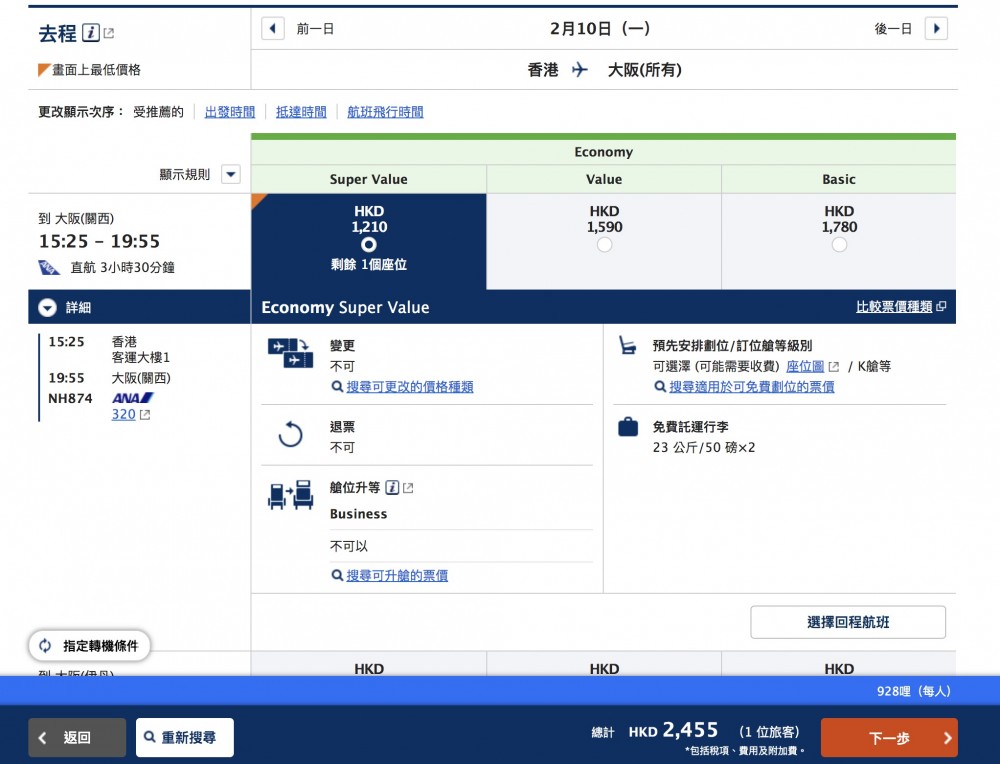This screenshot has height=764, width=1000.
Task: Click the free baggage suitcase icon
Action: 628,427
